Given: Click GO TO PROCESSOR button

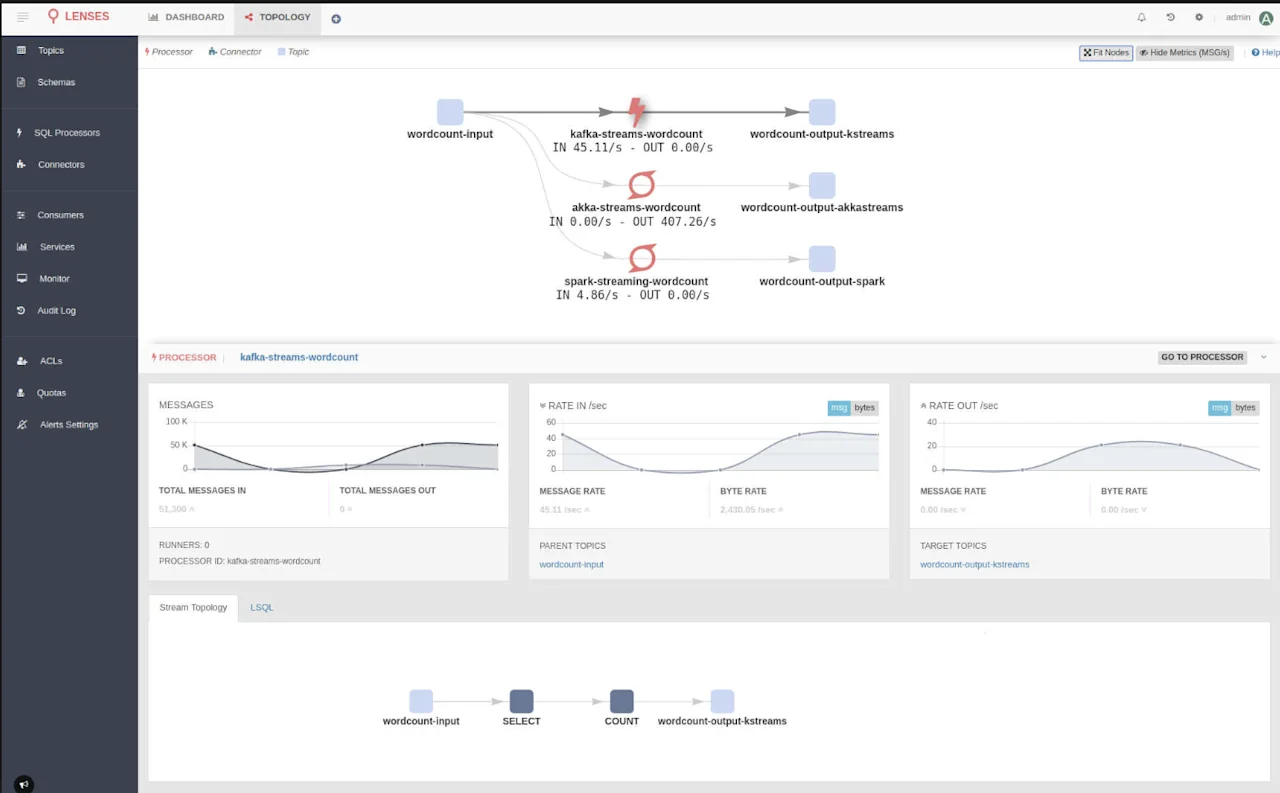Looking at the screenshot, I should coord(1203,357).
